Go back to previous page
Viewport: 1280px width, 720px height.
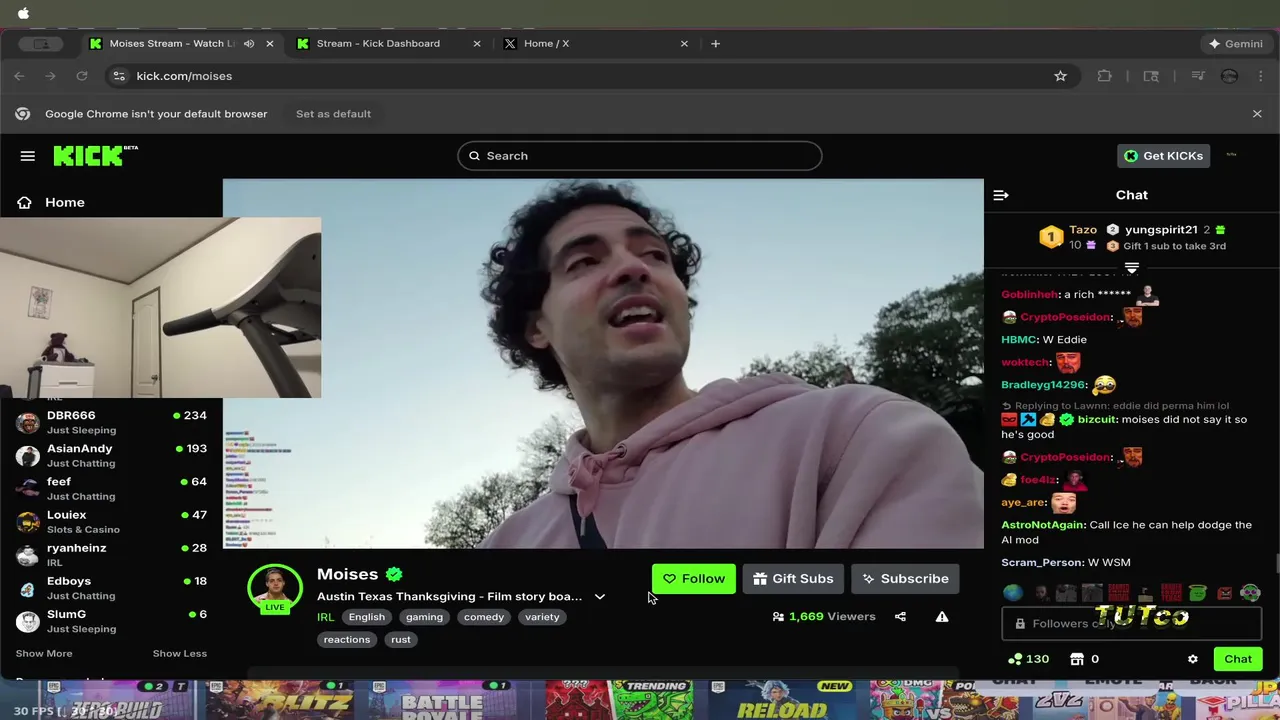[19, 76]
